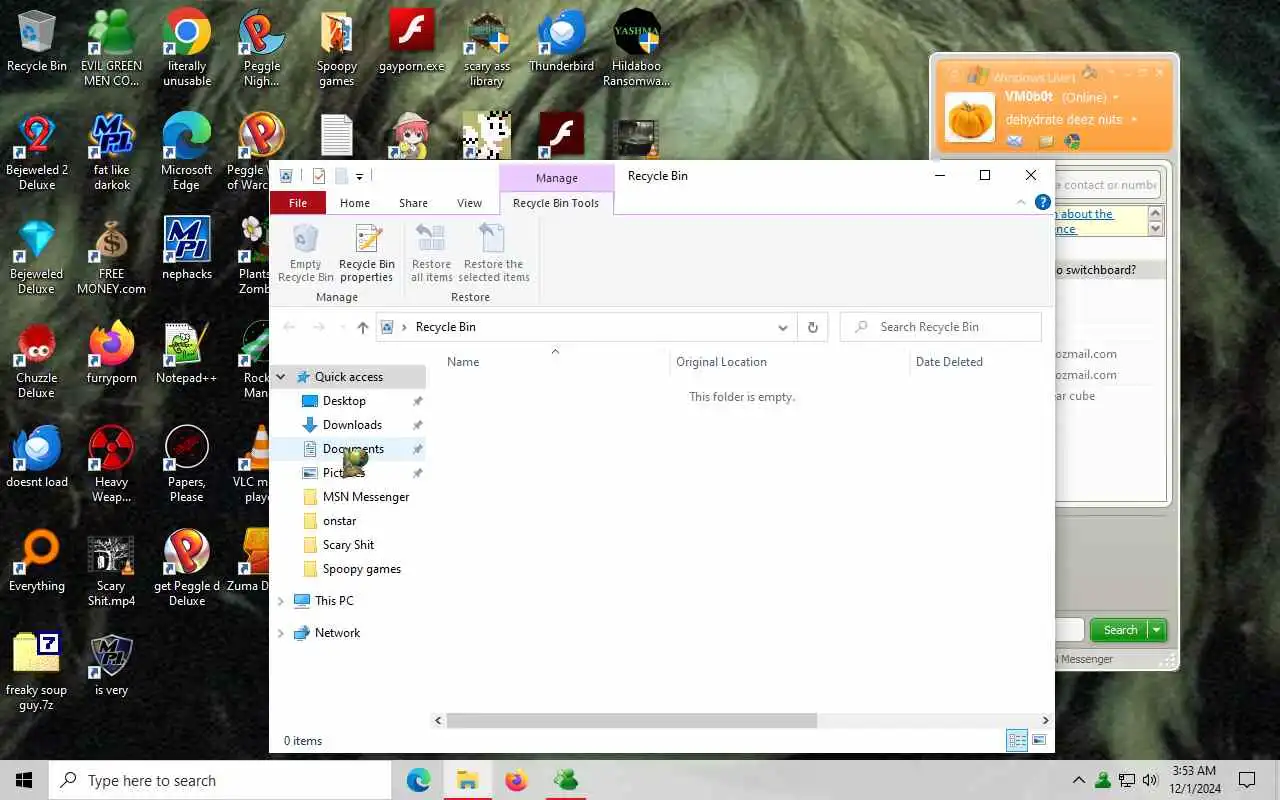Image resolution: width=1280 pixels, height=800 pixels.
Task: Expand the Network tree node
Action: pyautogui.click(x=281, y=633)
